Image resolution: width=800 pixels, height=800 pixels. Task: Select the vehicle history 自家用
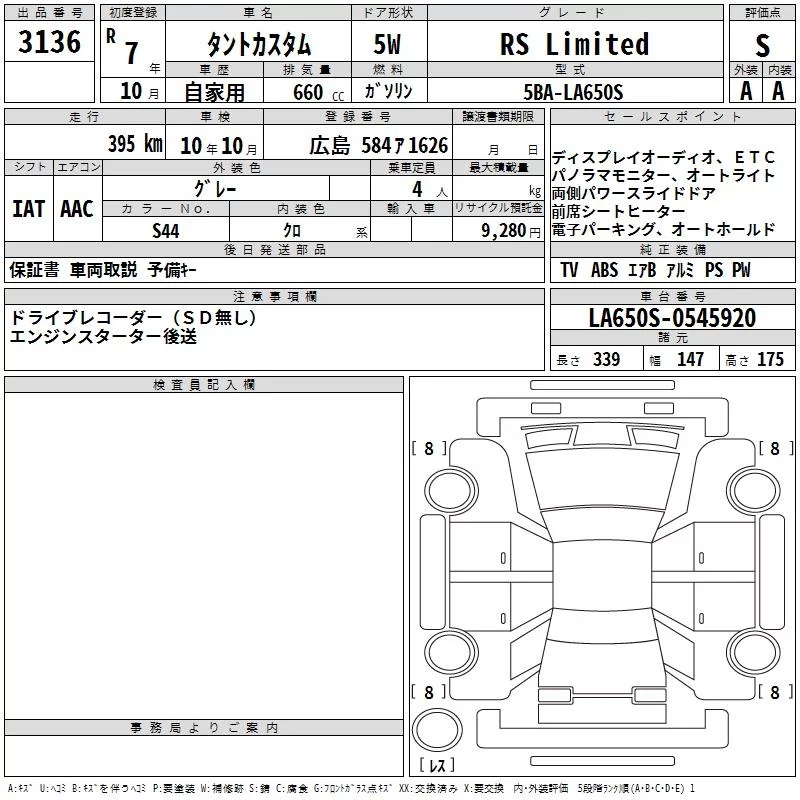(214, 92)
